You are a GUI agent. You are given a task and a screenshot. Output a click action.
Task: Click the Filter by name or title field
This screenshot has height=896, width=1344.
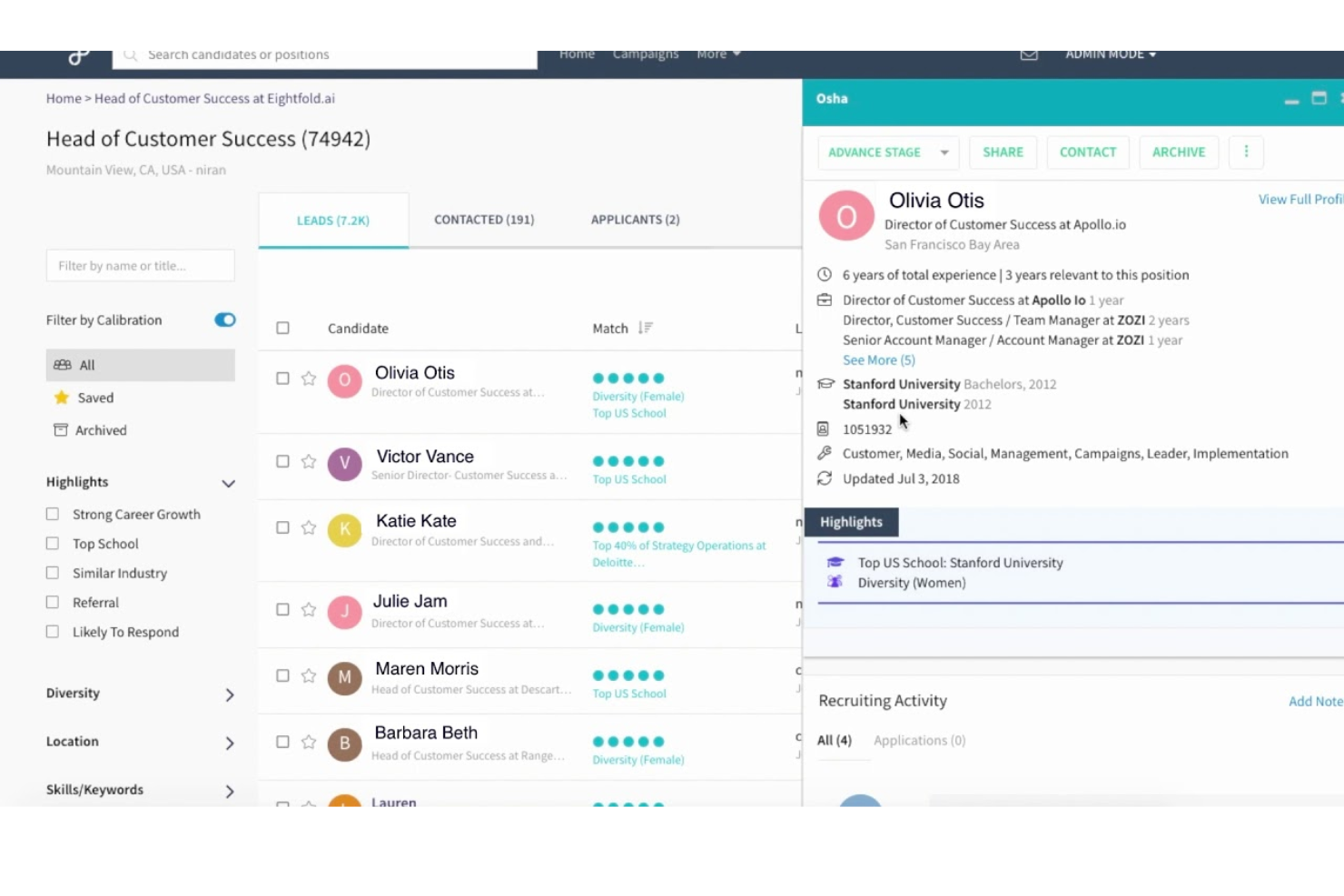click(141, 266)
